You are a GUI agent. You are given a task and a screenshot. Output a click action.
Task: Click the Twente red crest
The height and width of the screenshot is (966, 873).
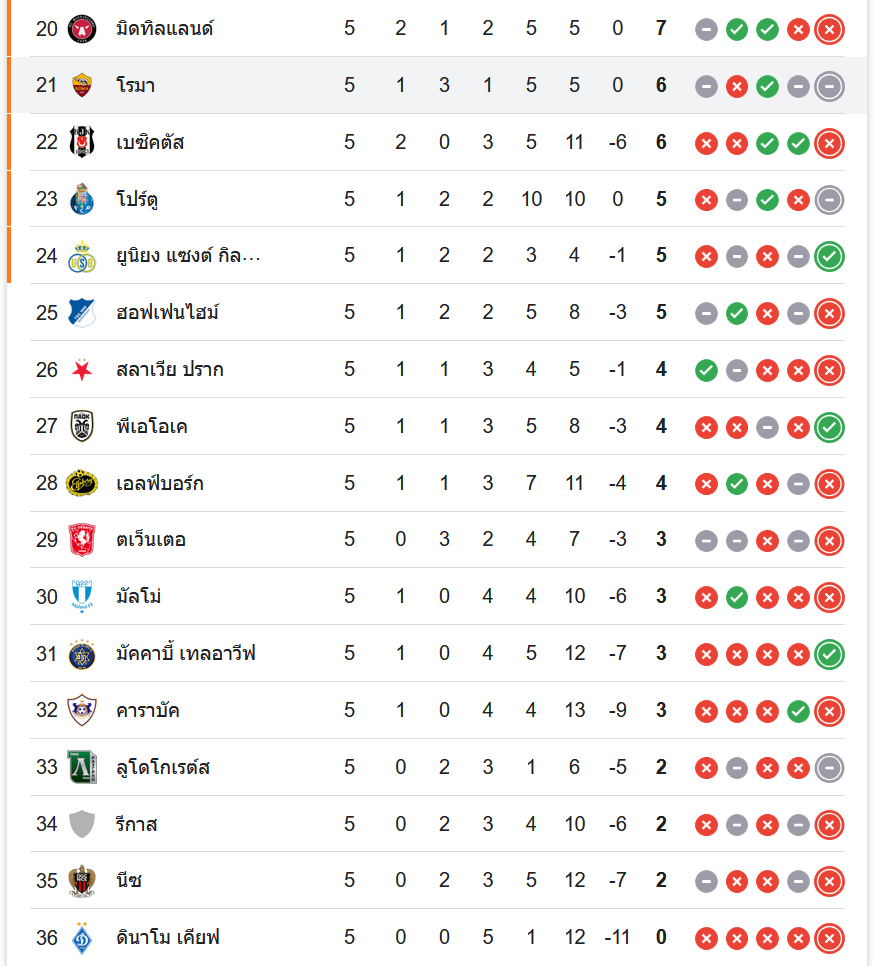(82, 540)
